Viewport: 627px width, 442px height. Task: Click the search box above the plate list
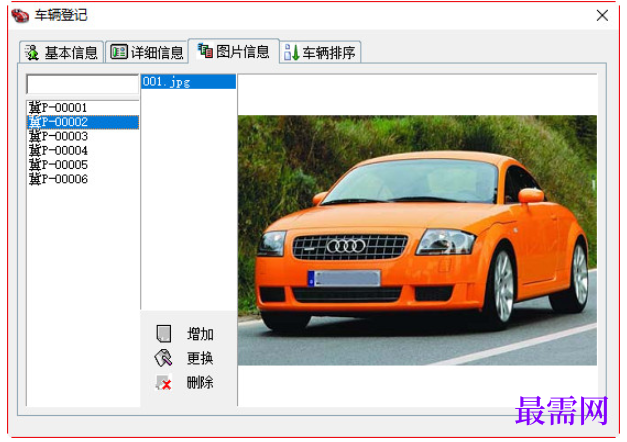coord(82,84)
